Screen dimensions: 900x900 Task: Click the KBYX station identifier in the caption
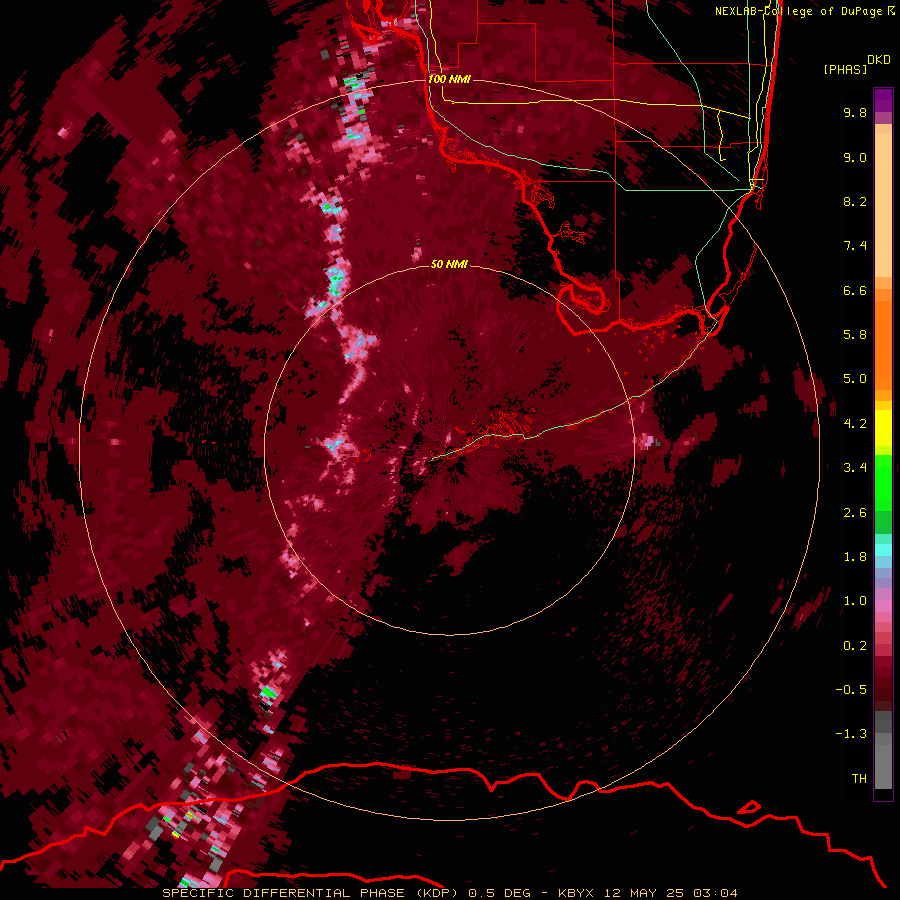coord(577,893)
